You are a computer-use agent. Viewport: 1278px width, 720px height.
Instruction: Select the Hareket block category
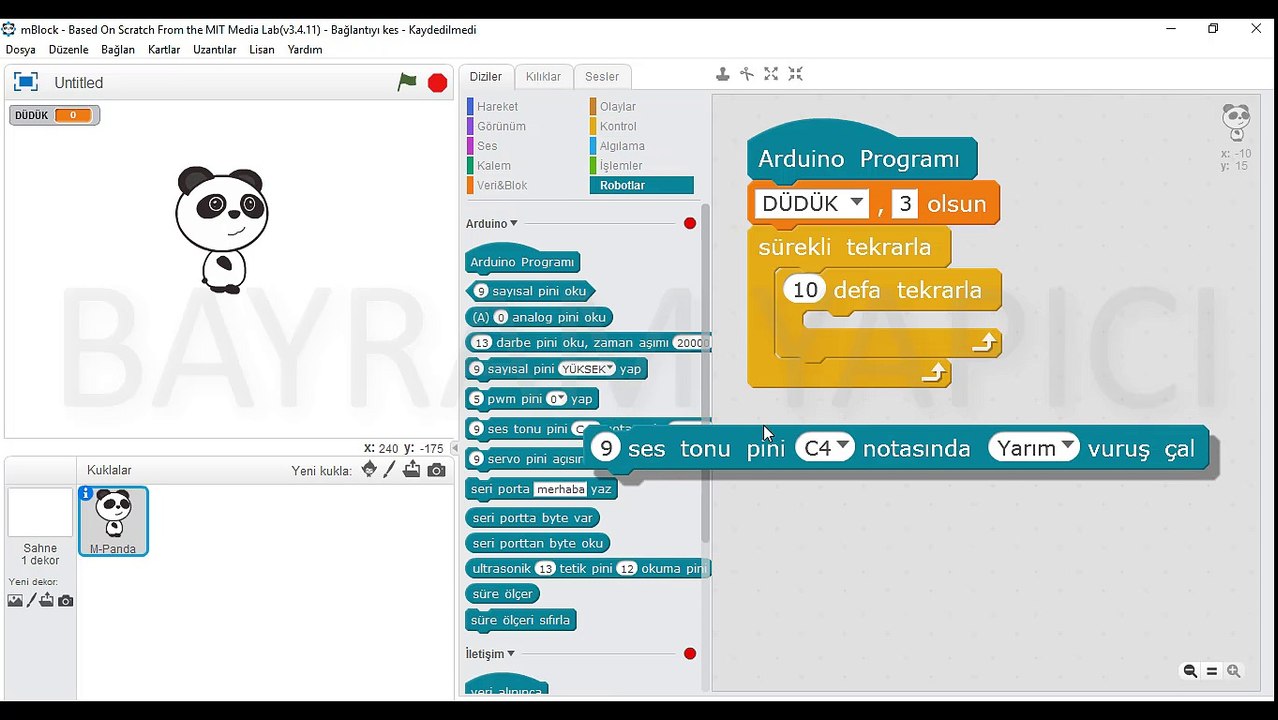click(497, 106)
